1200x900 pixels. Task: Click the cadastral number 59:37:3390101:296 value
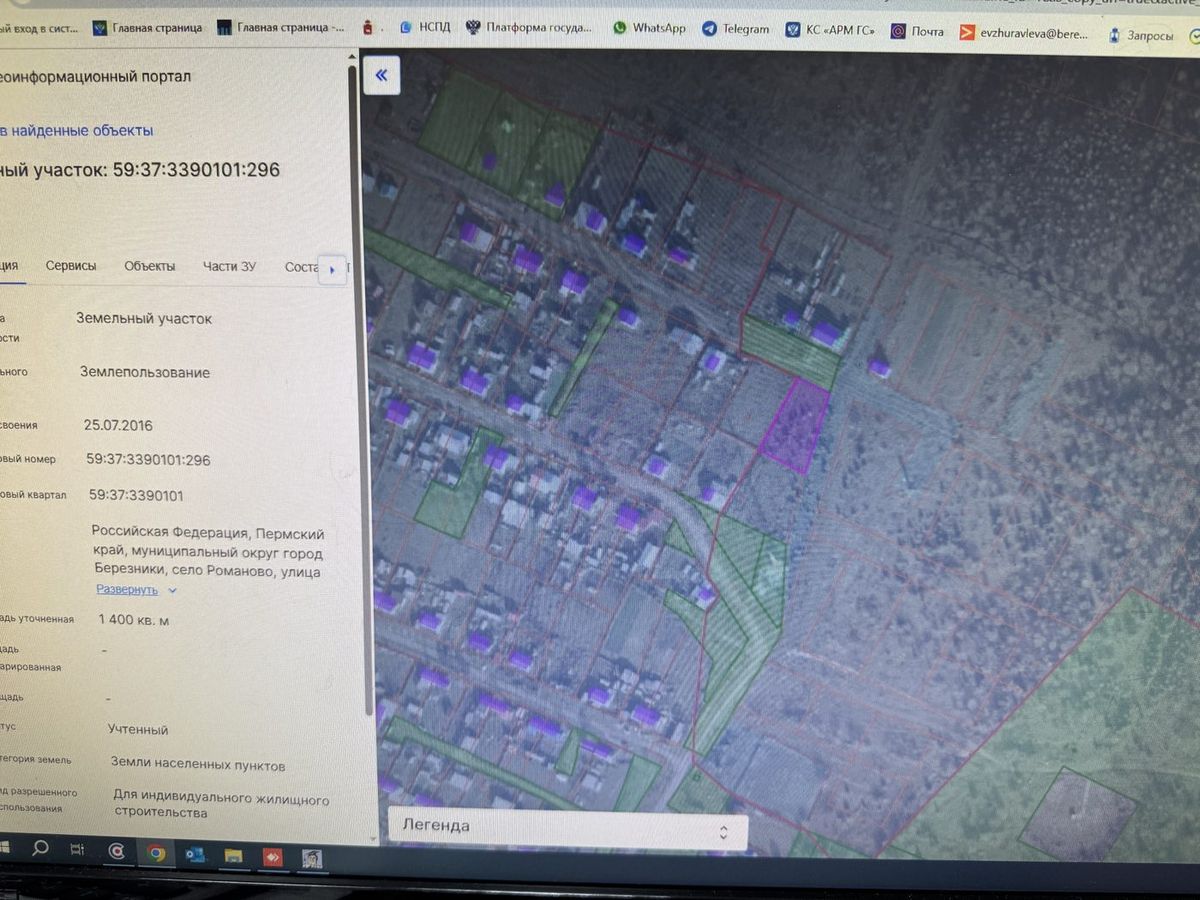[148, 460]
